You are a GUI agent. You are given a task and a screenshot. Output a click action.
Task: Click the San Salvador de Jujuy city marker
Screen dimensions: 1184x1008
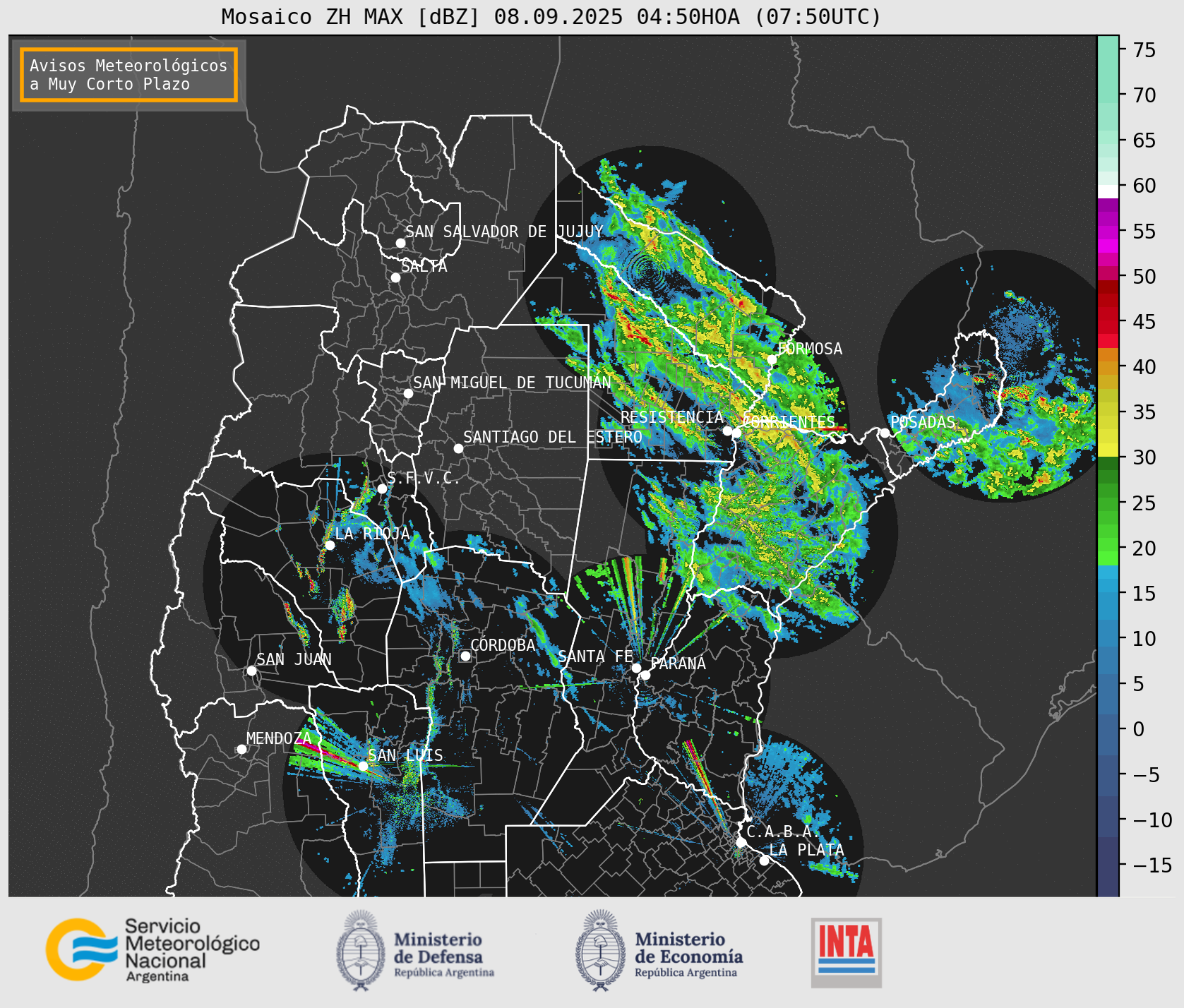(x=400, y=243)
